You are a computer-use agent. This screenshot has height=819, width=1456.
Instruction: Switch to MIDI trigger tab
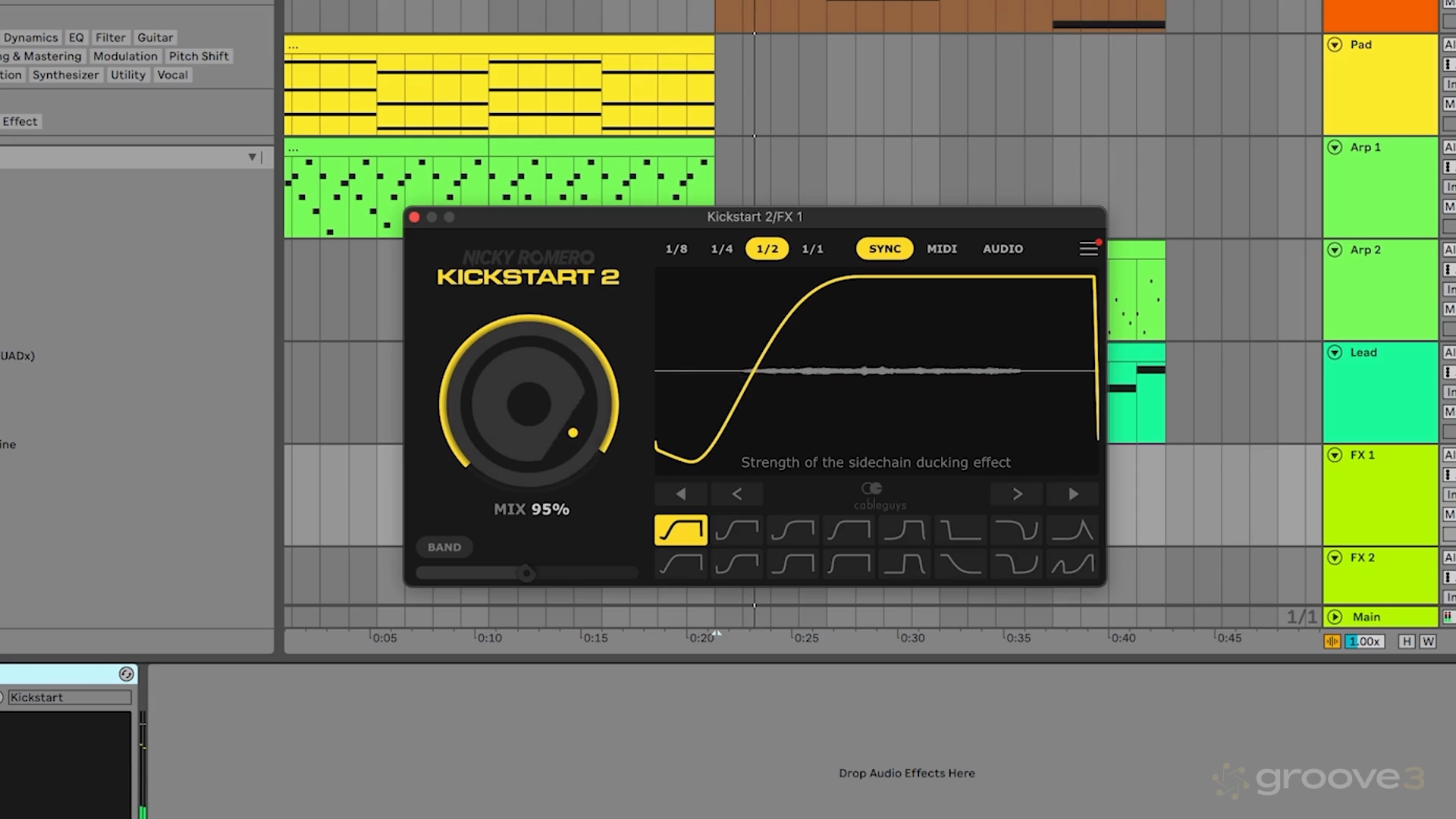point(942,249)
